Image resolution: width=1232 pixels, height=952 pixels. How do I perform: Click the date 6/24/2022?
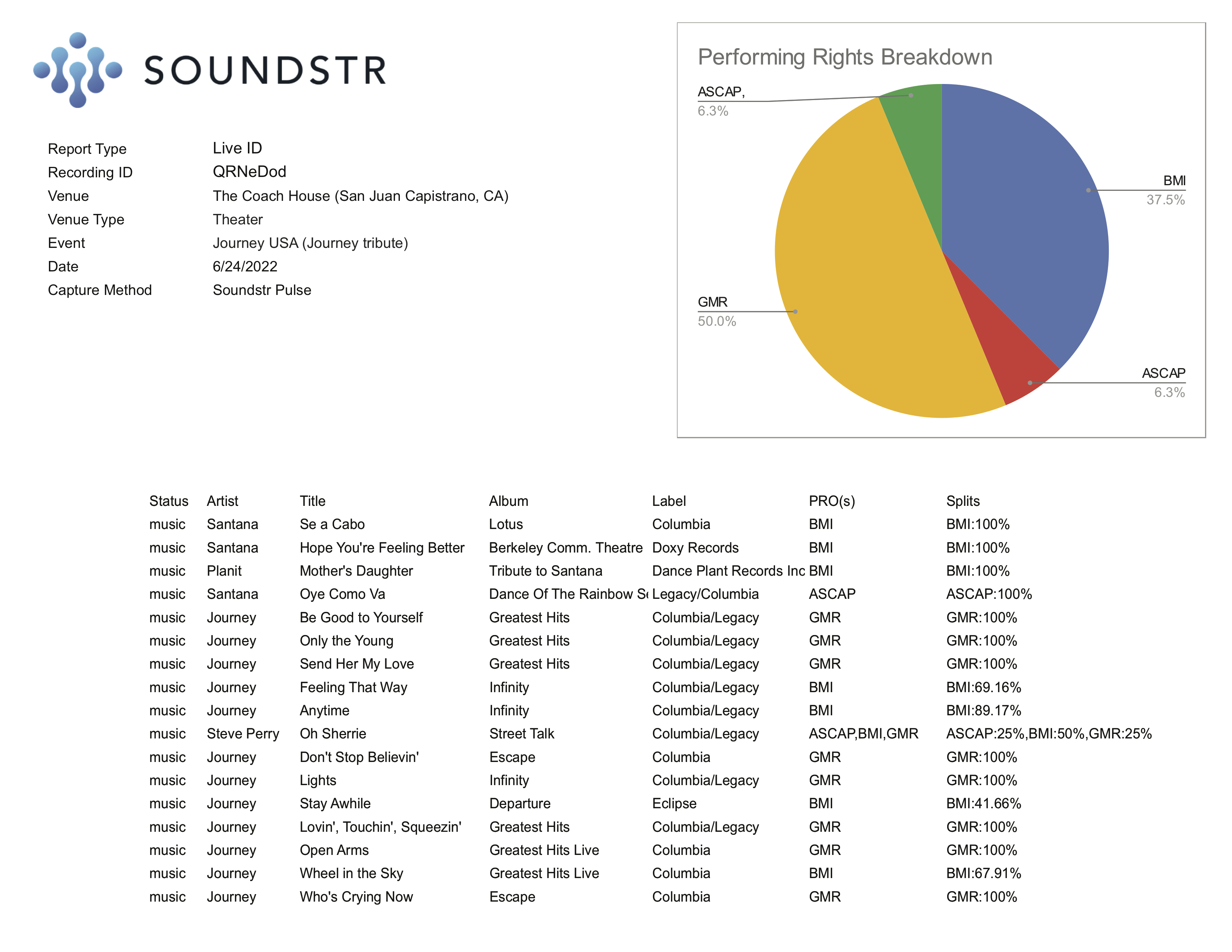tap(245, 266)
